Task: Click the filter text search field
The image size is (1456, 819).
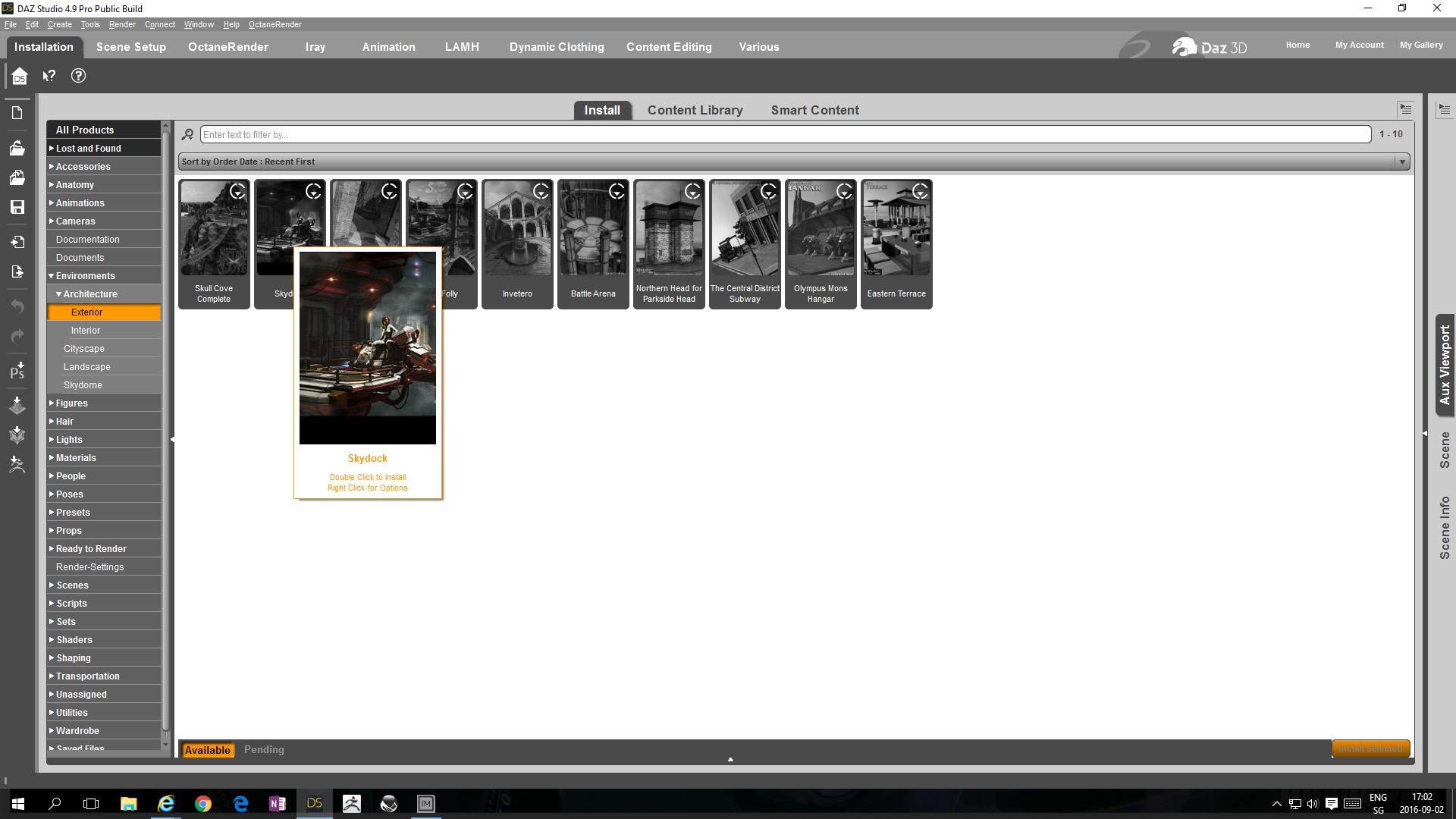Action: click(x=784, y=135)
